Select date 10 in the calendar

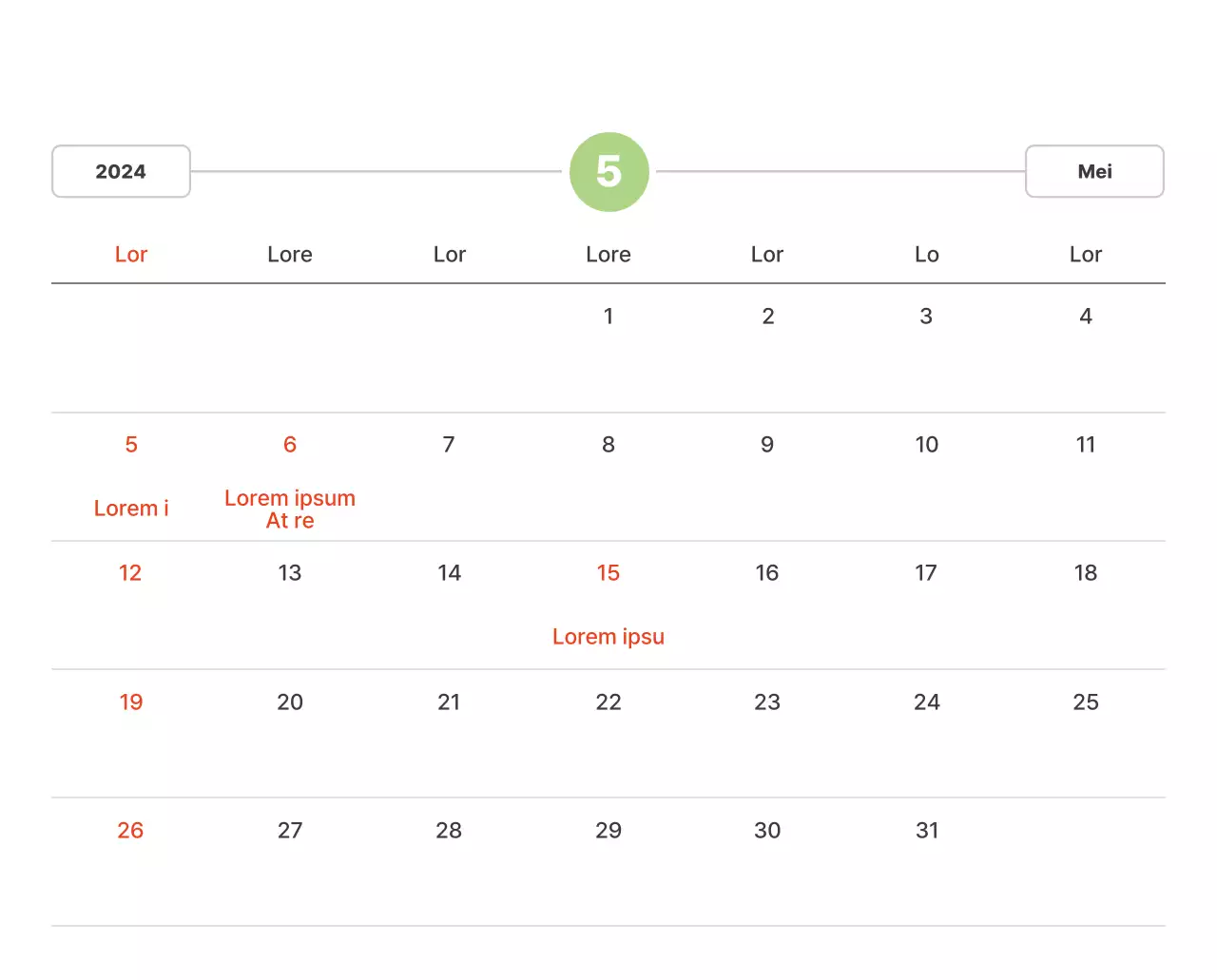(926, 445)
